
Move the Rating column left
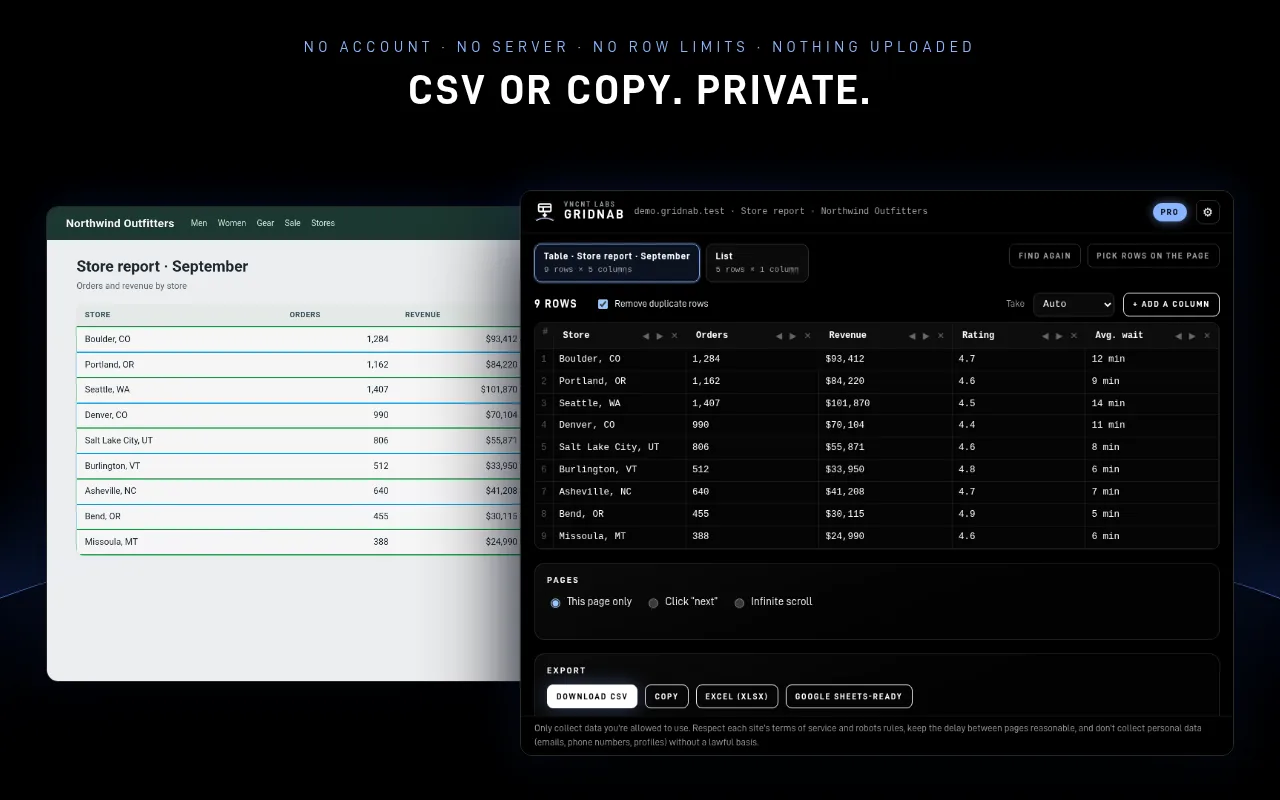pyautogui.click(x=1046, y=336)
